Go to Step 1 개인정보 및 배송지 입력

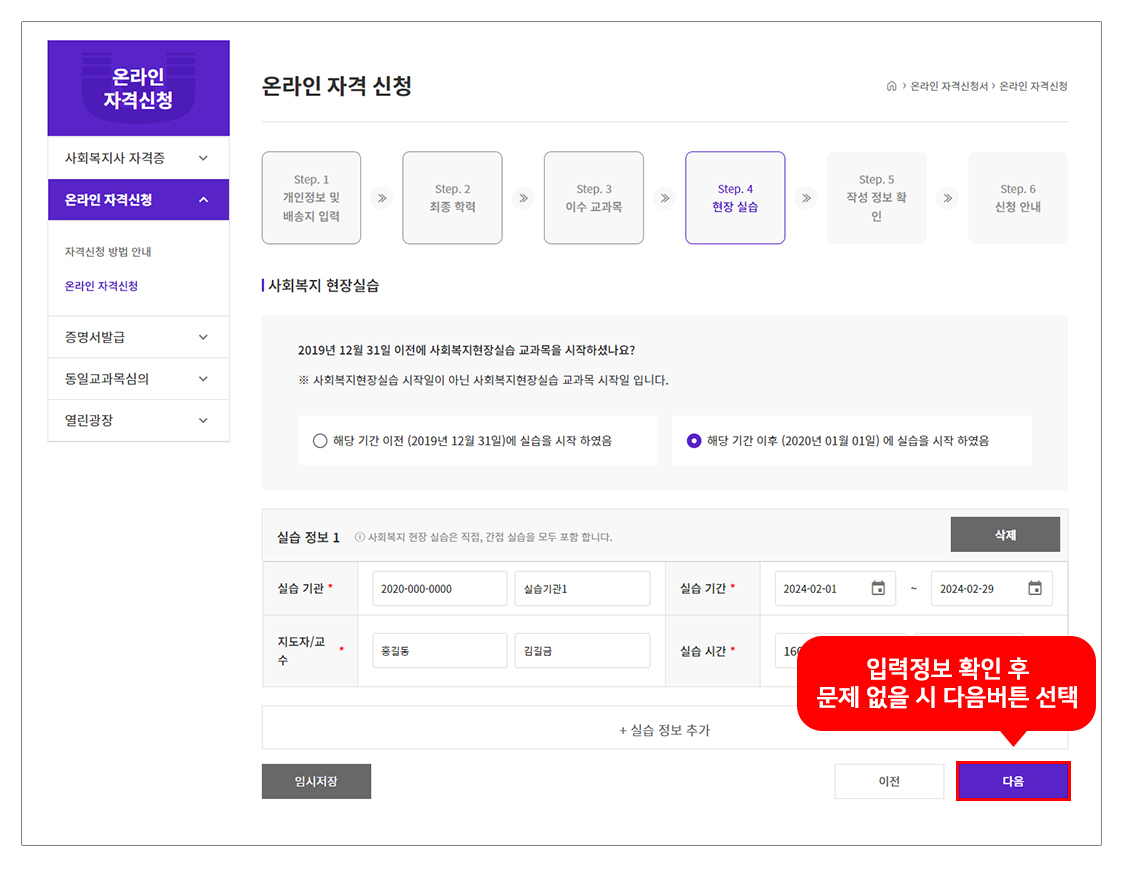click(x=311, y=198)
